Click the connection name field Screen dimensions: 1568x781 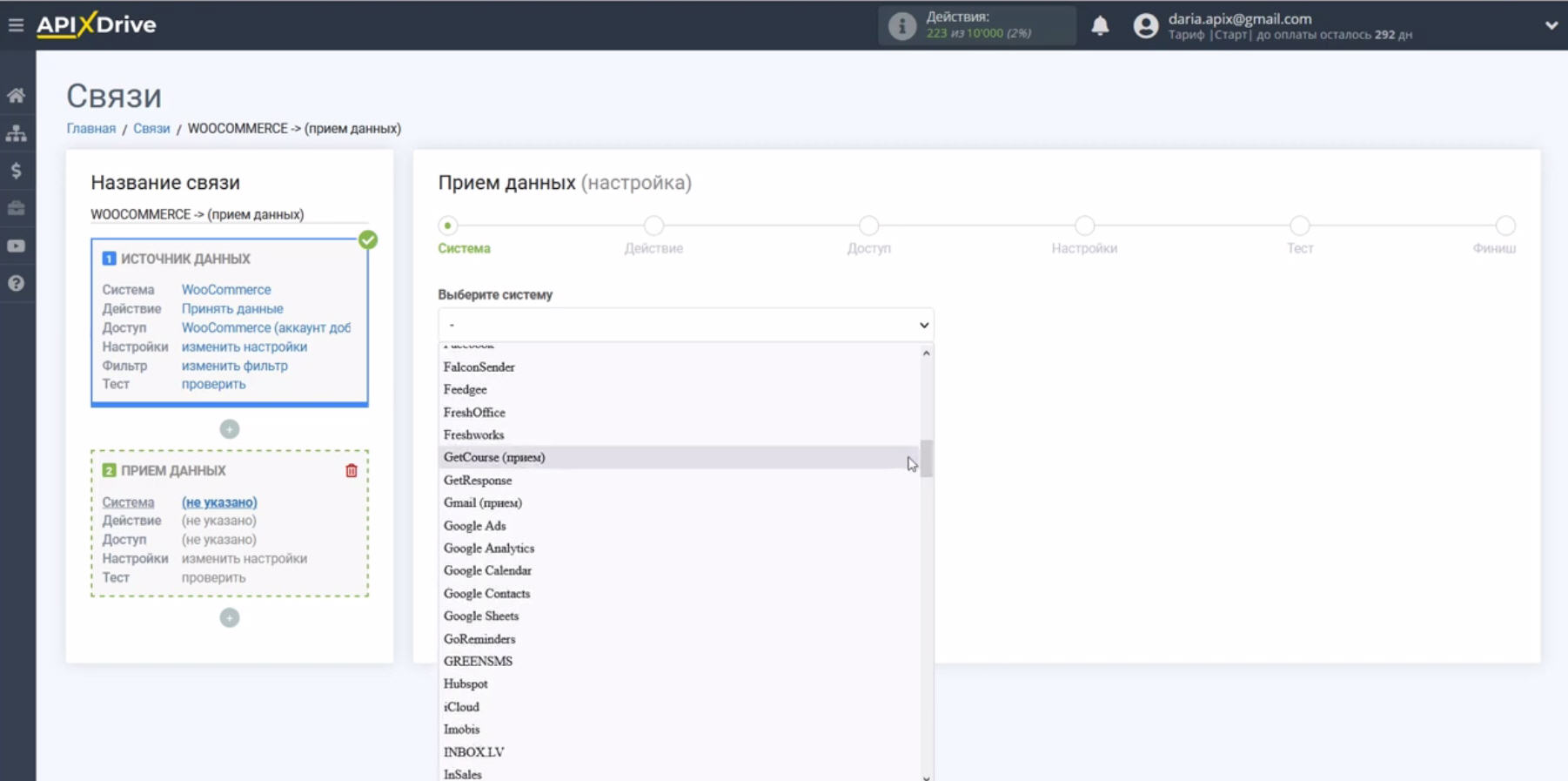pyautogui.click(x=230, y=215)
